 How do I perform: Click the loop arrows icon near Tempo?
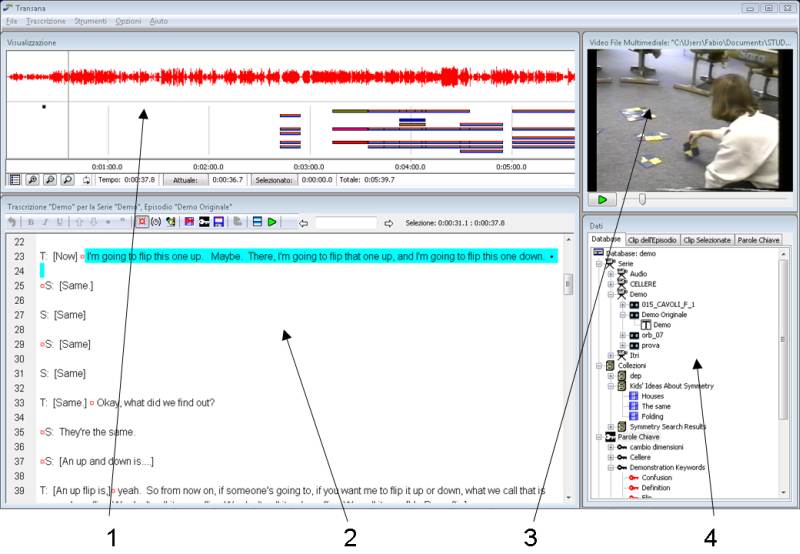click(x=86, y=180)
